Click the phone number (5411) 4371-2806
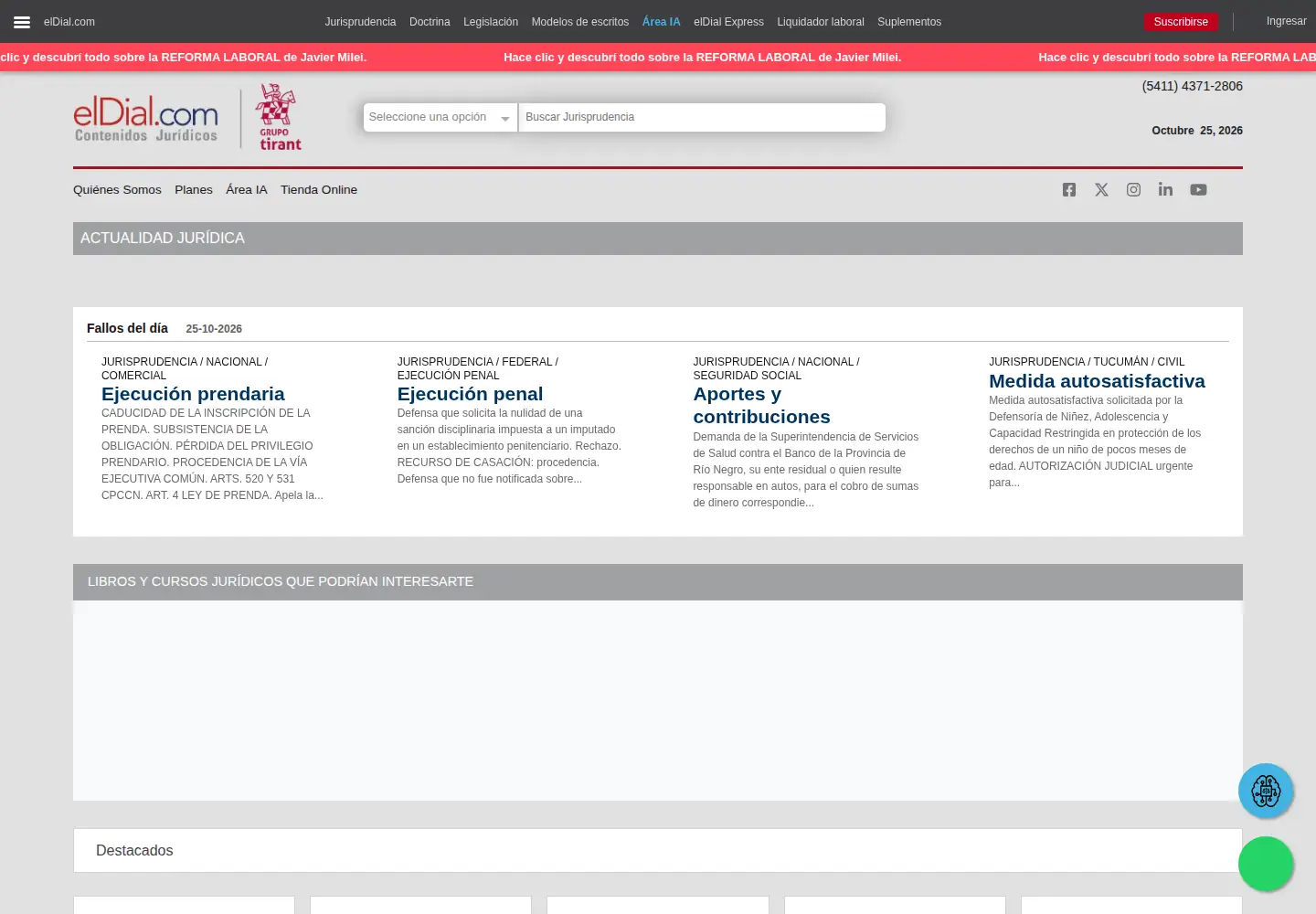This screenshot has height=914, width=1316. click(1192, 86)
